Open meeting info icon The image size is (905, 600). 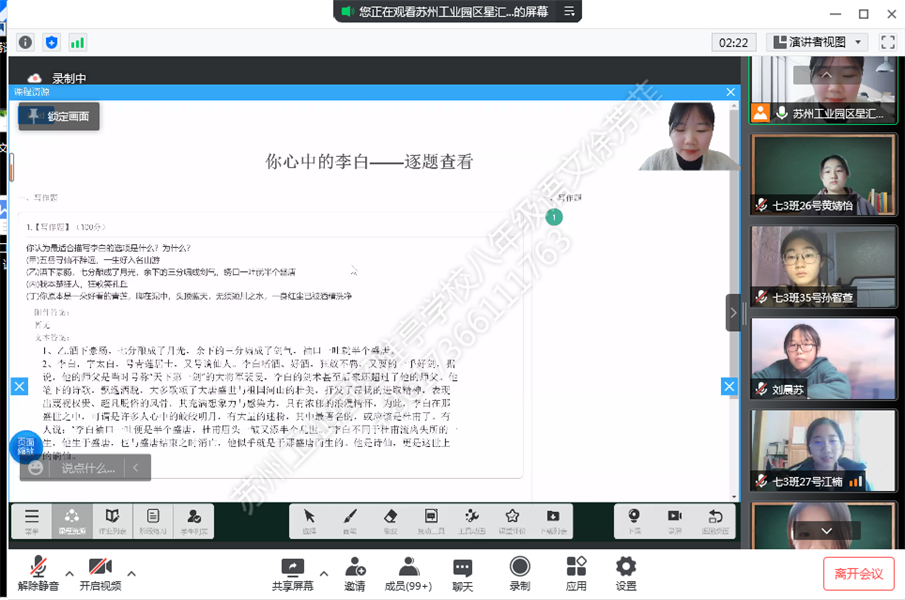(25, 42)
